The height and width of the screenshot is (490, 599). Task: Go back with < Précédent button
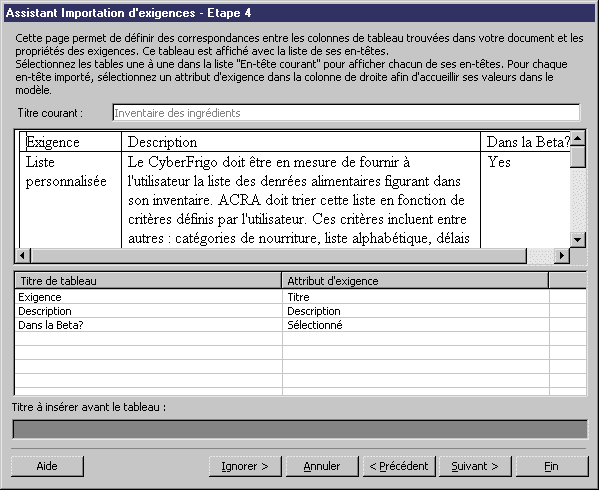click(399, 466)
